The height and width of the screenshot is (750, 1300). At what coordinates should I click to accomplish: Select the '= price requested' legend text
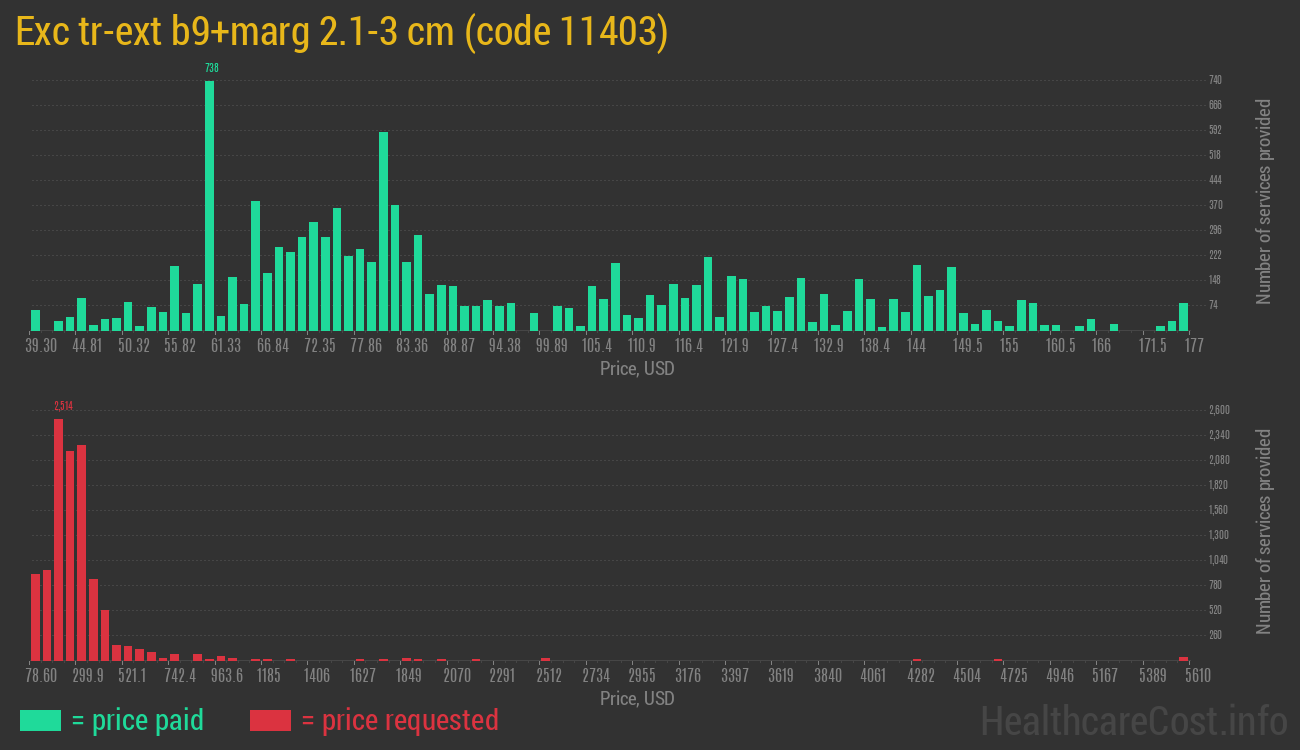coord(399,720)
